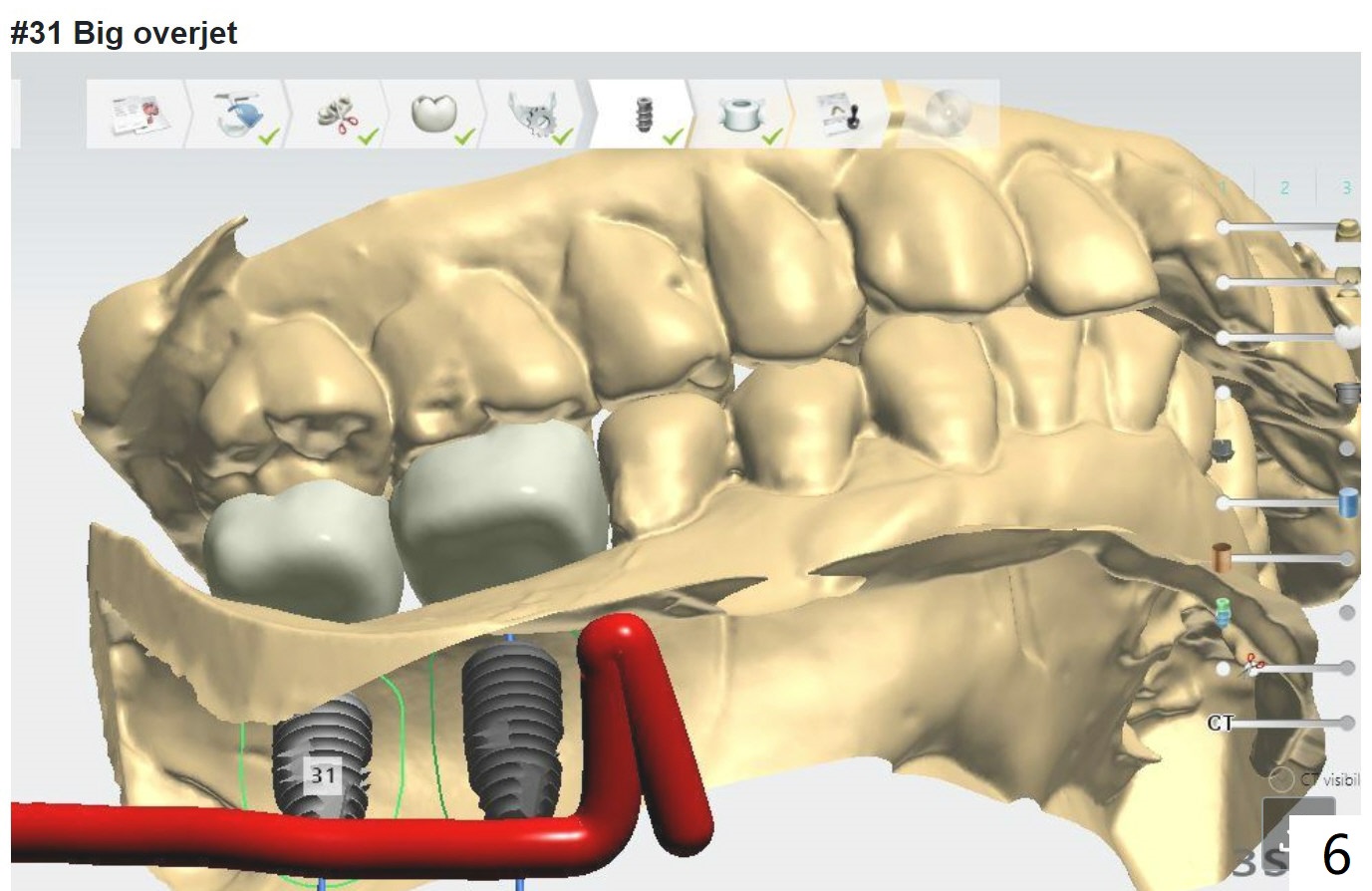Image resolution: width=1372 pixels, height=891 pixels.
Task: Click the upper jaw model visibility icon
Action: click(x=1347, y=229)
